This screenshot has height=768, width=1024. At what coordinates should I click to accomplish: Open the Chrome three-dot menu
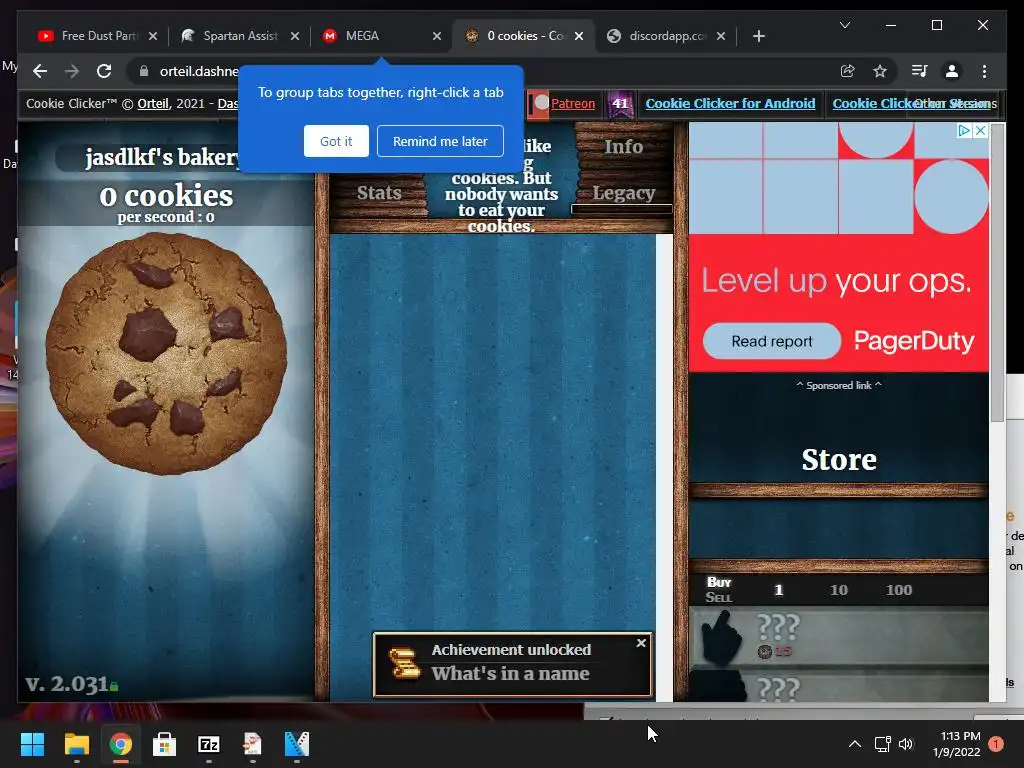(x=984, y=71)
